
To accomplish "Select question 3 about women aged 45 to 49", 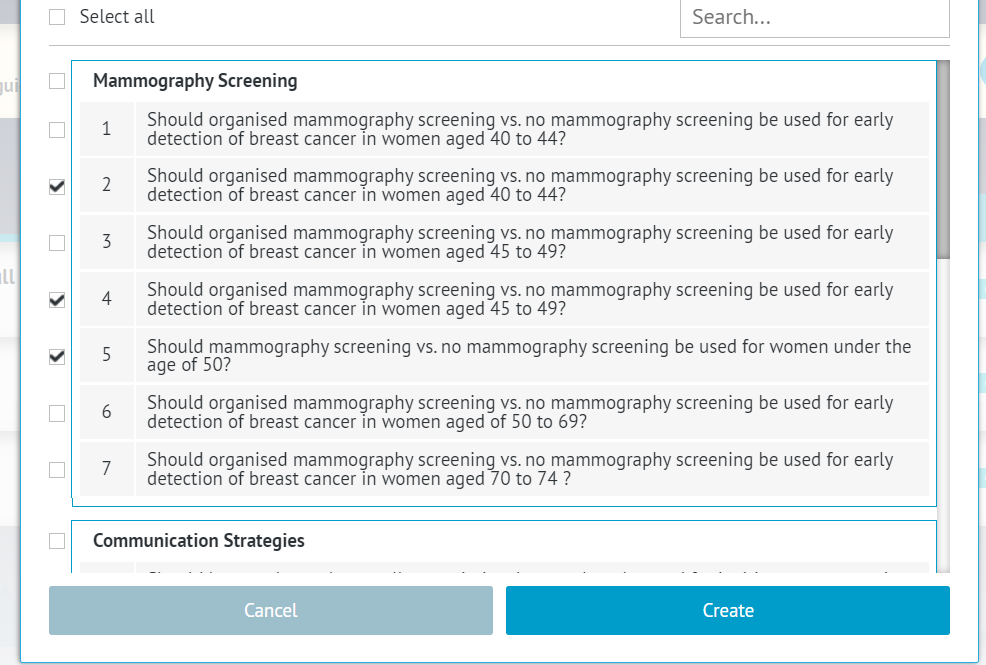I will click(x=520, y=242).
